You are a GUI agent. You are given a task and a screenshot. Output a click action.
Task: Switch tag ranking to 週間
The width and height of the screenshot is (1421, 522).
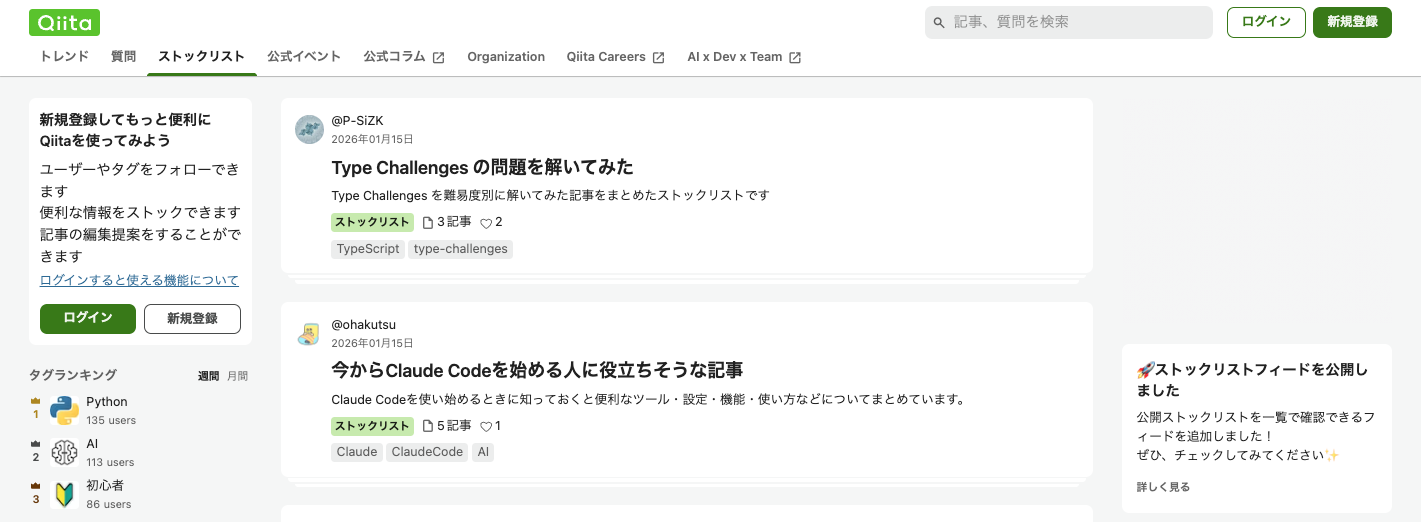pos(208,376)
